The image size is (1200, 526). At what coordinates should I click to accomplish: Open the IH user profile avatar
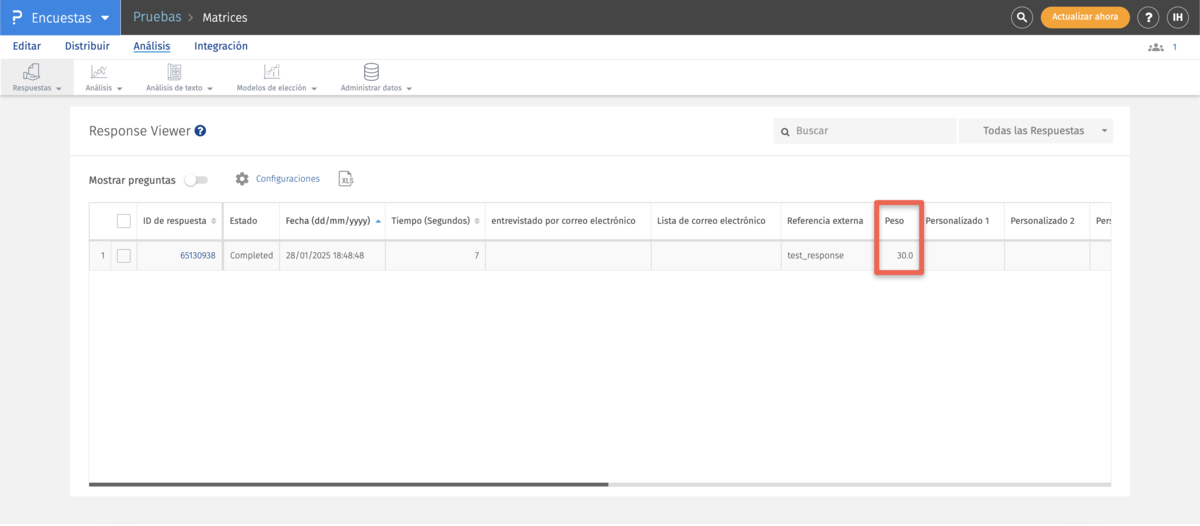tap(1177, 17)
